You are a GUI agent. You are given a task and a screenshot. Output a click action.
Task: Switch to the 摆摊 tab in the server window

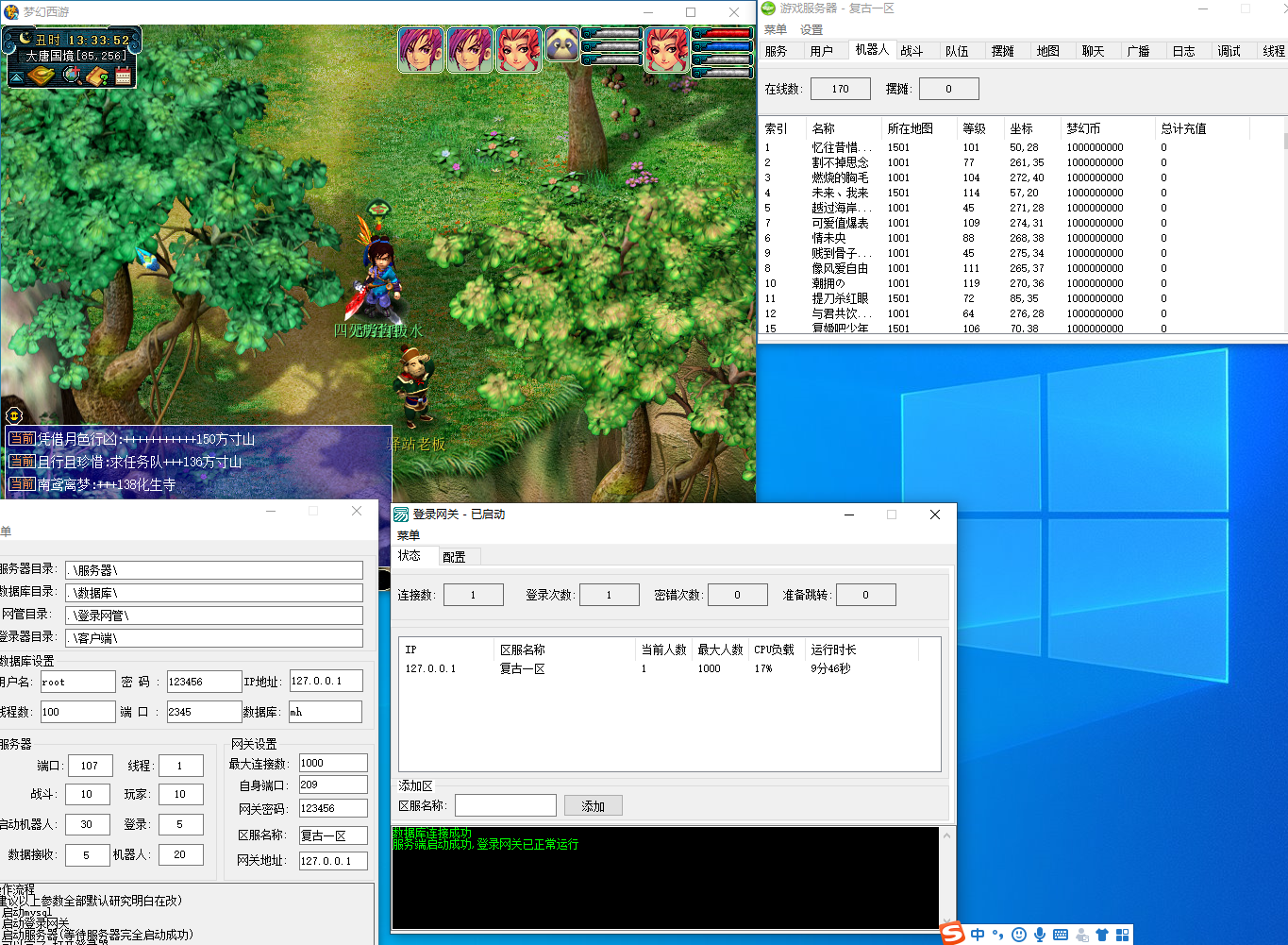pyautogui.click(x=1003, y=51)
